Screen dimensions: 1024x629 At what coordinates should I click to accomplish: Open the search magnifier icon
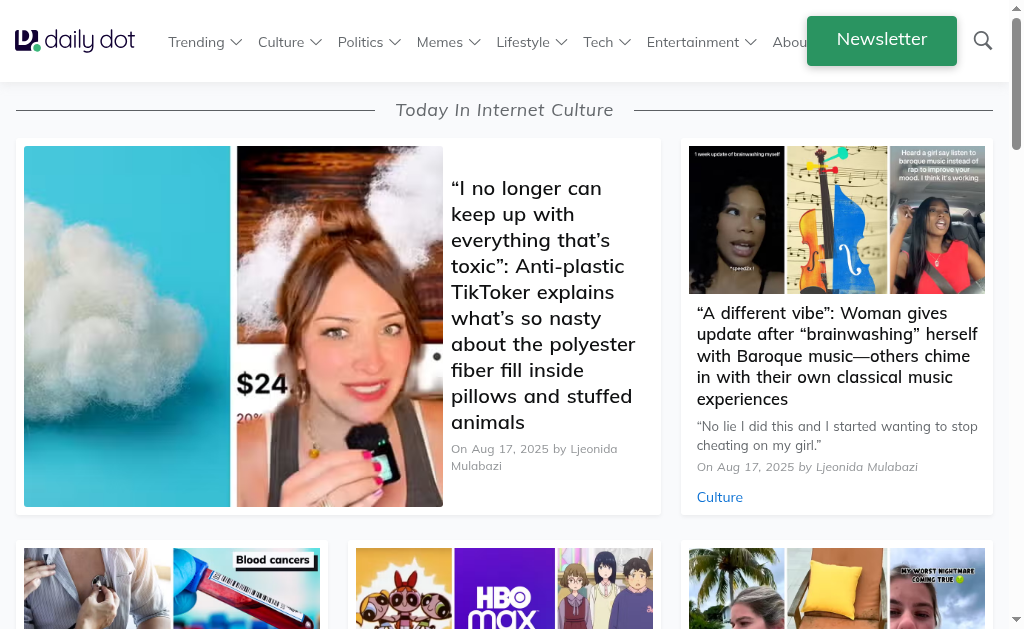point(983,40)
